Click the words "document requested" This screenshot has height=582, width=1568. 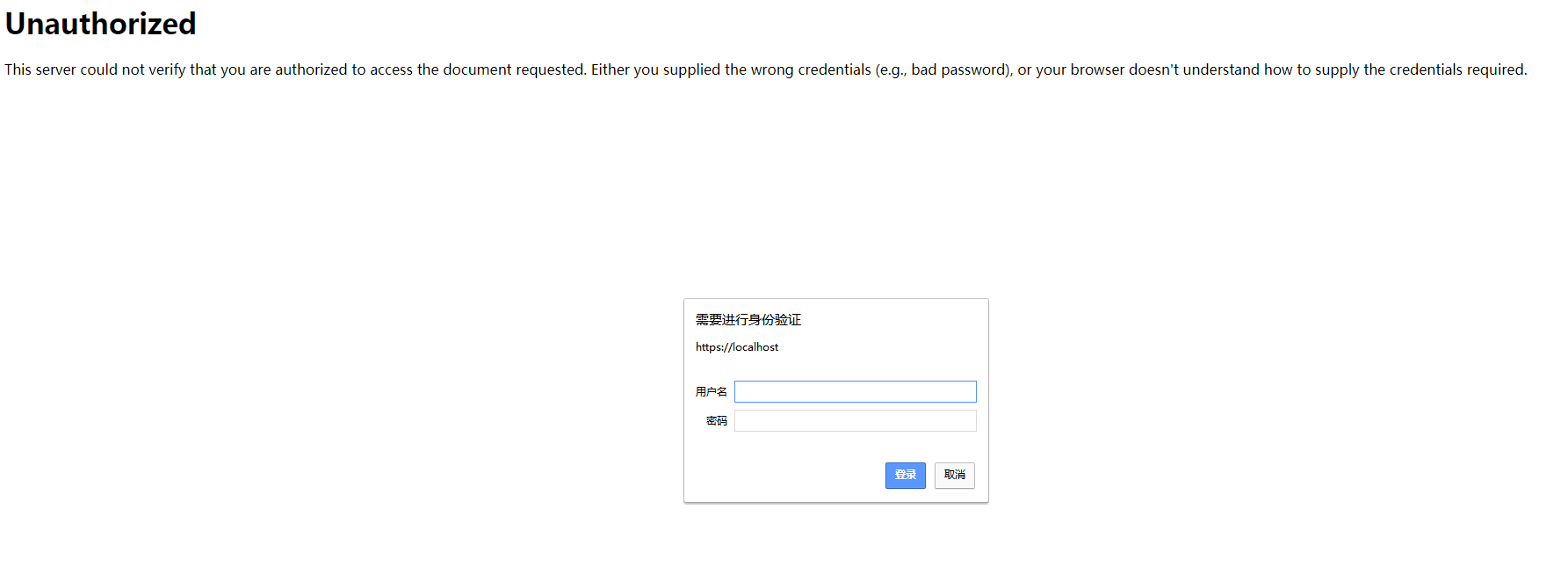(514, 69)
